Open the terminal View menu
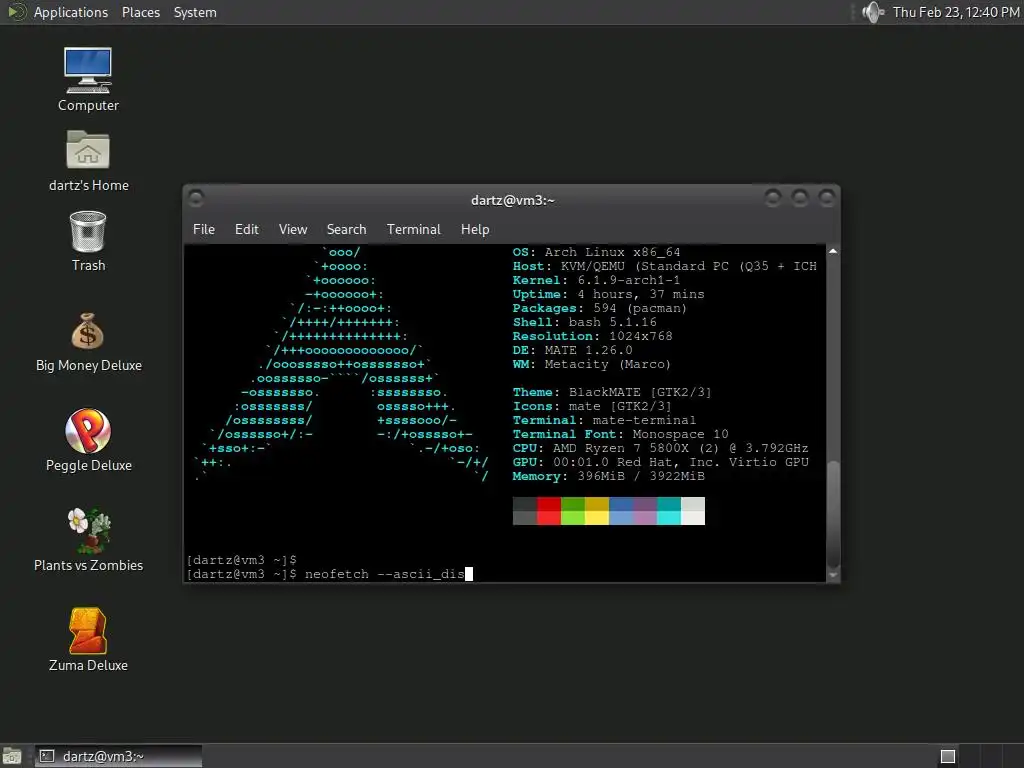Viewport: 1024px width, 768px height. (x=293, y=229)
